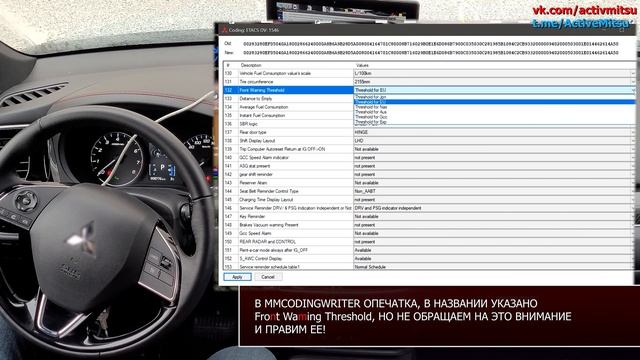Image resolution: width=640 pixels, height=360 pixels.
Task: Select row 146 Service Reminder DRV/PSG description
Action: (x=288, y=208)
